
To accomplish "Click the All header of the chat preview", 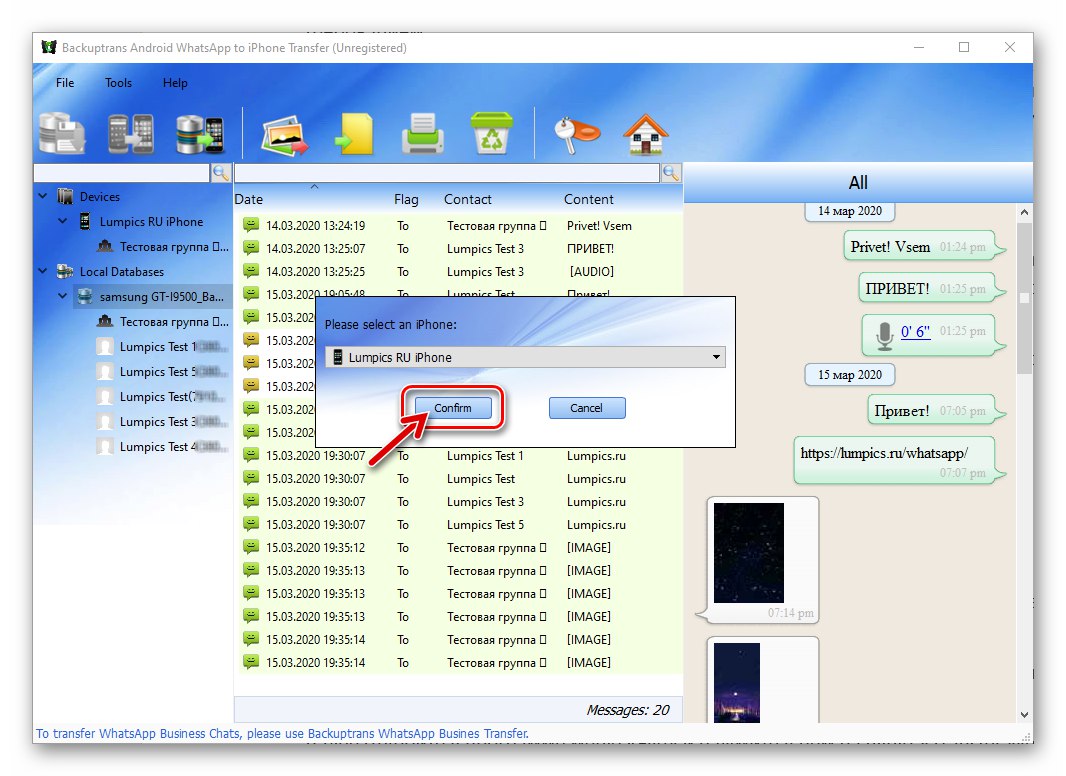I will tap(858, 182).
